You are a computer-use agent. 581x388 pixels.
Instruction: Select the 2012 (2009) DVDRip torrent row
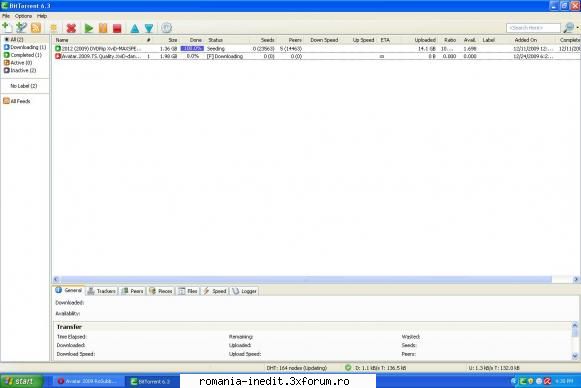pyautogui.click(x=317, y=49)
